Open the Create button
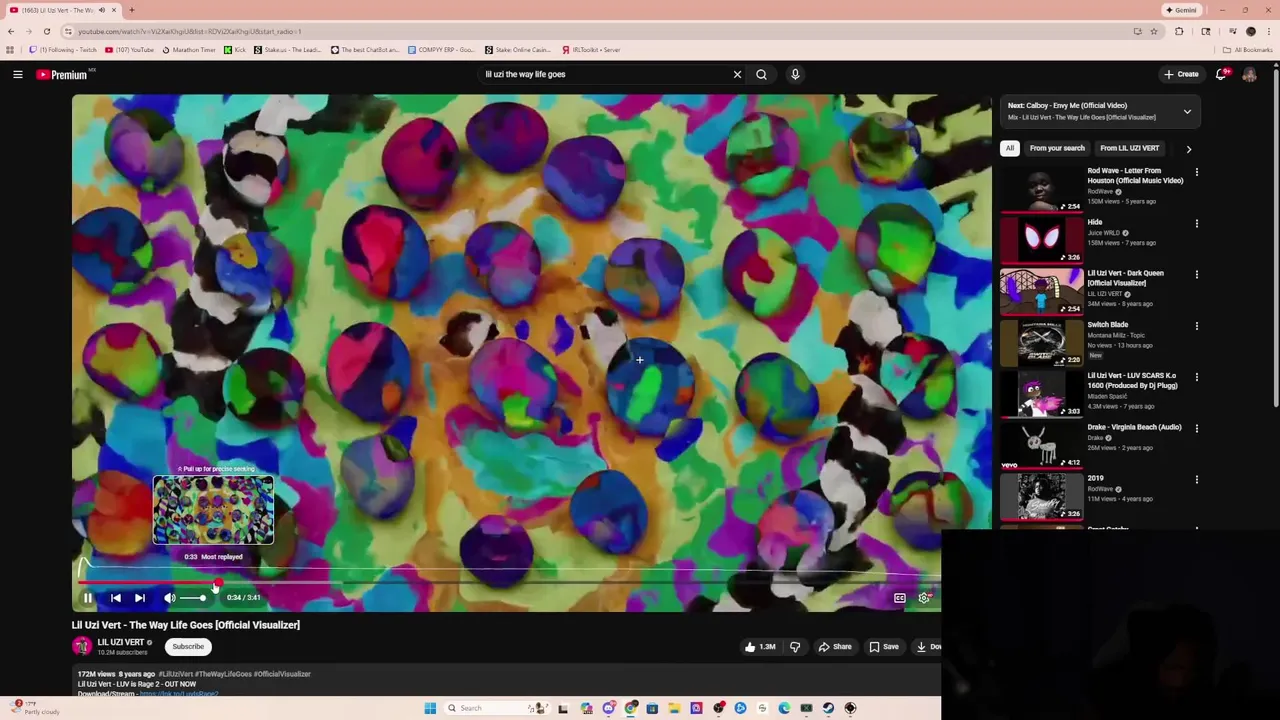The height and width of the screenshot is (720, 1280). [x=1181, y=74]
